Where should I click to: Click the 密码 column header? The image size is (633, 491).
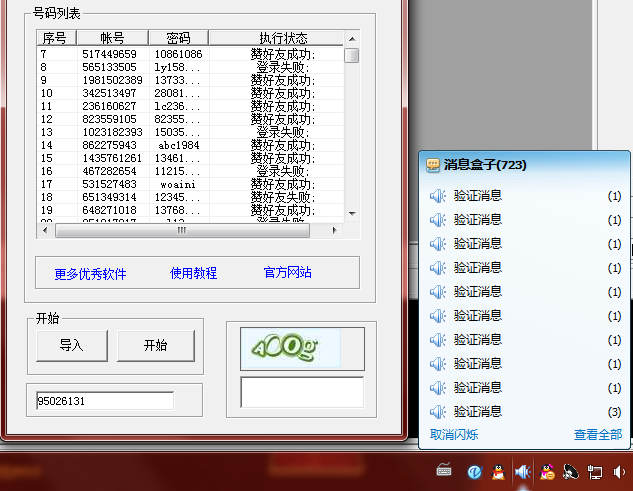tap(178, 38)
